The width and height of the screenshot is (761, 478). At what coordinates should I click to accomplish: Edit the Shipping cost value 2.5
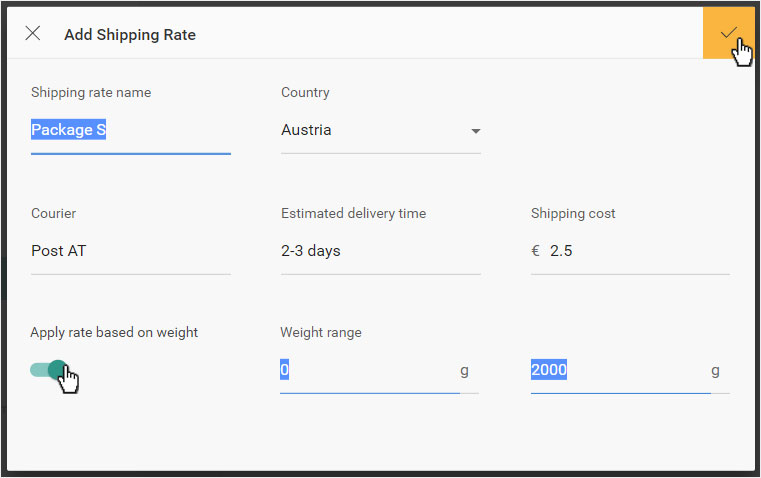[x=561, y=251]
